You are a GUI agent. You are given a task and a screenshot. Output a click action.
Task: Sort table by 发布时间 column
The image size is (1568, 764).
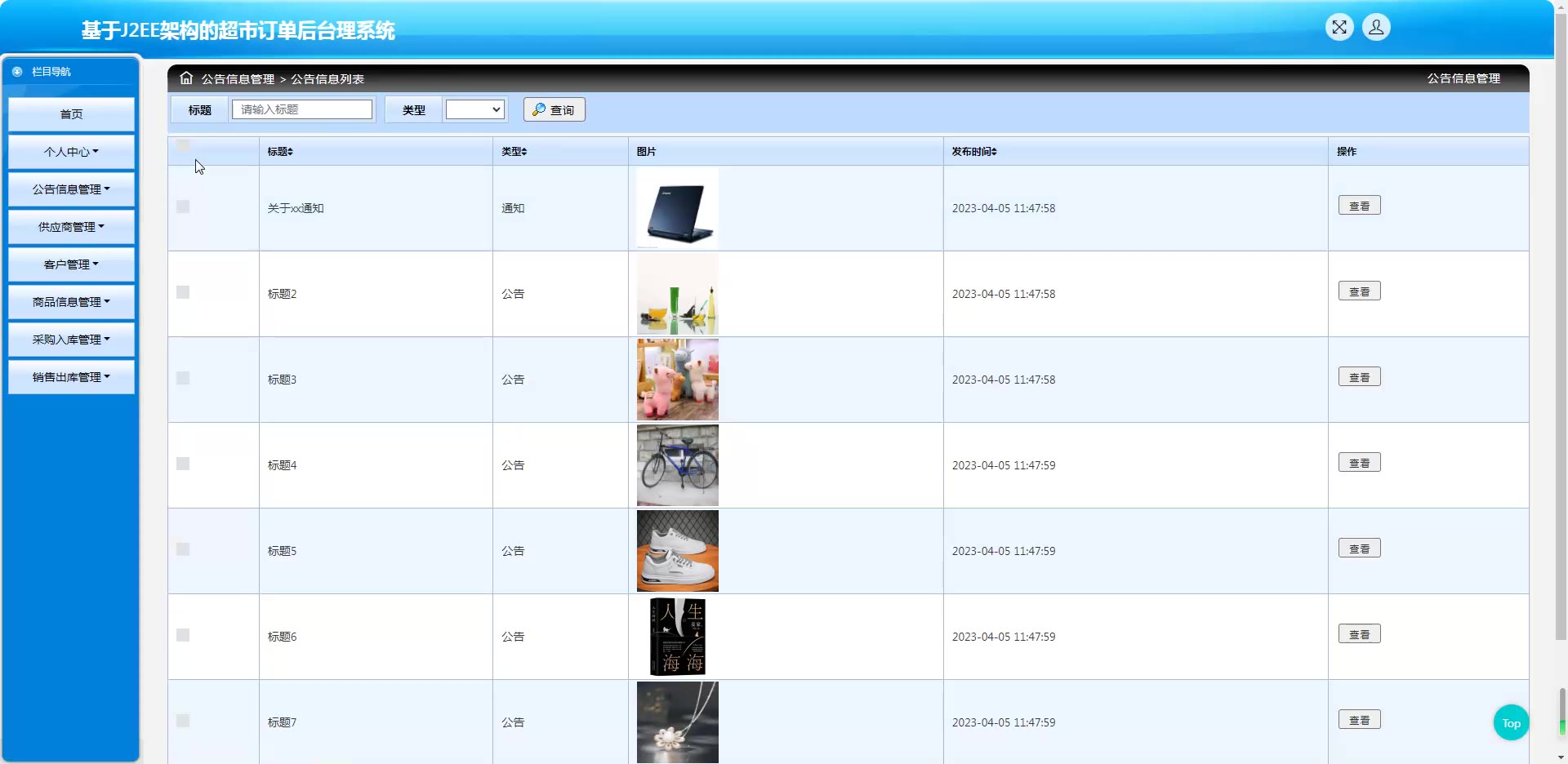click(x=974, y=152)
